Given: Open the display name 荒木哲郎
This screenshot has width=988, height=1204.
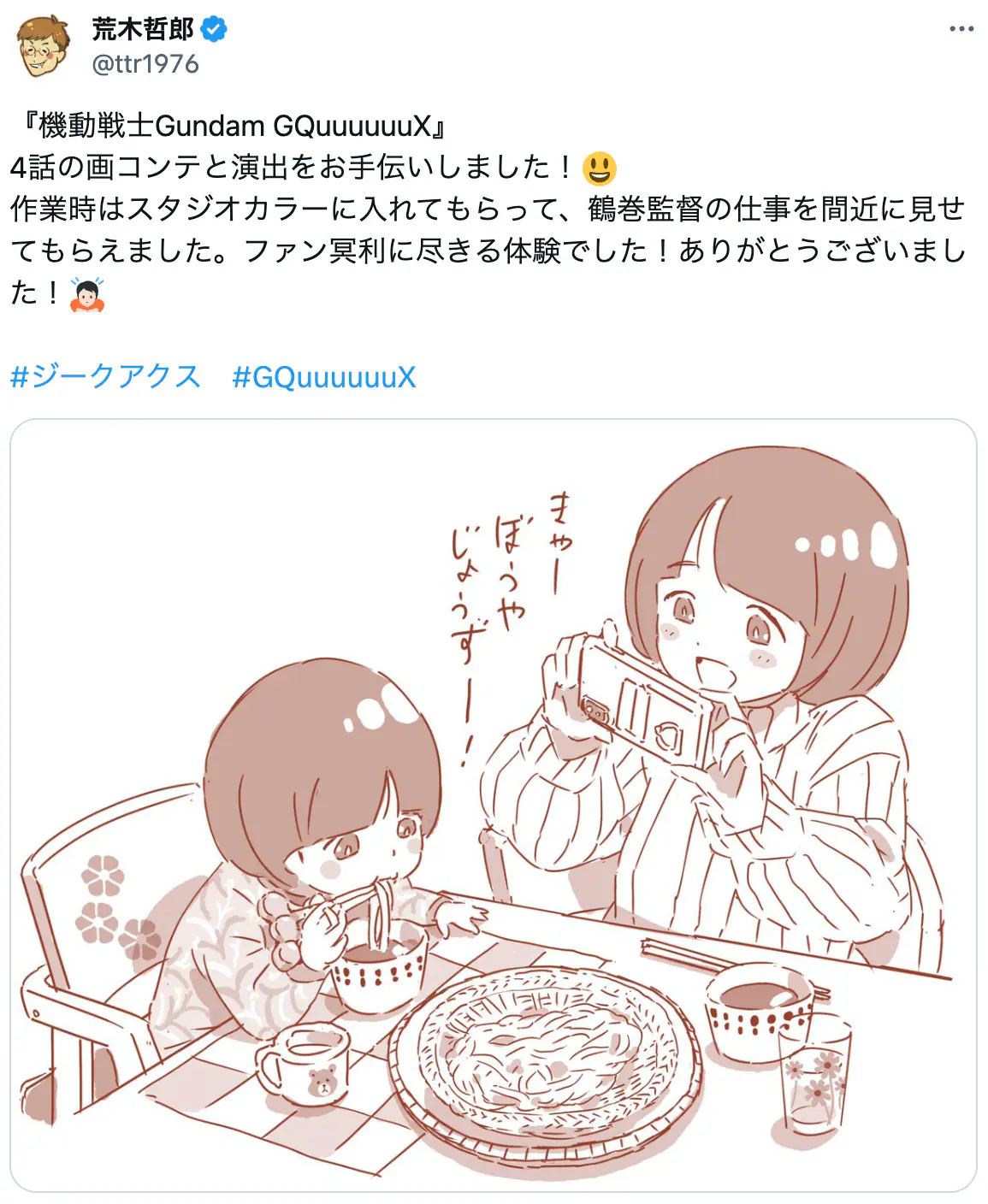Looking at the screenshot, I should (x=143, y=29).
